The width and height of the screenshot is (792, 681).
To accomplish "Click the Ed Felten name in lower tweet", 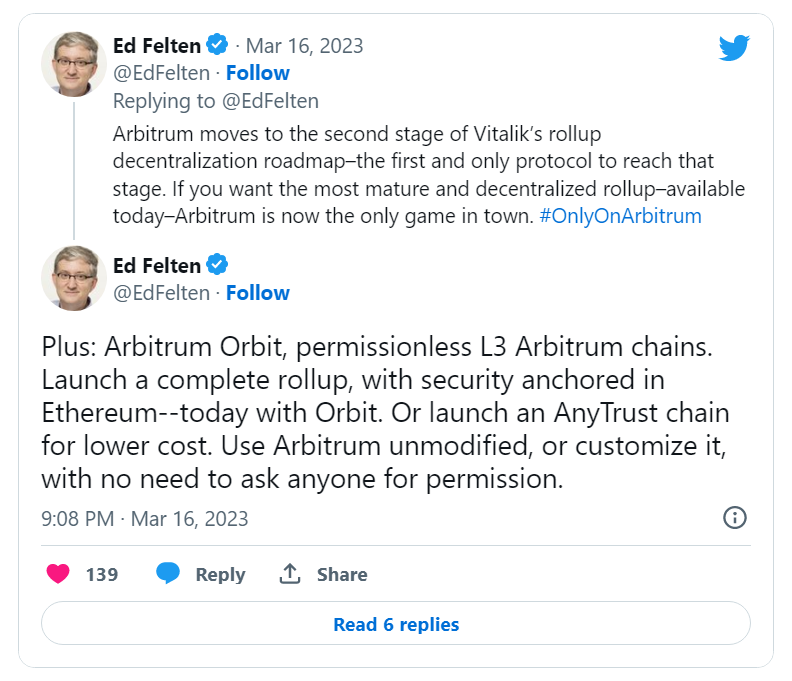I will [x=156, y=265].
